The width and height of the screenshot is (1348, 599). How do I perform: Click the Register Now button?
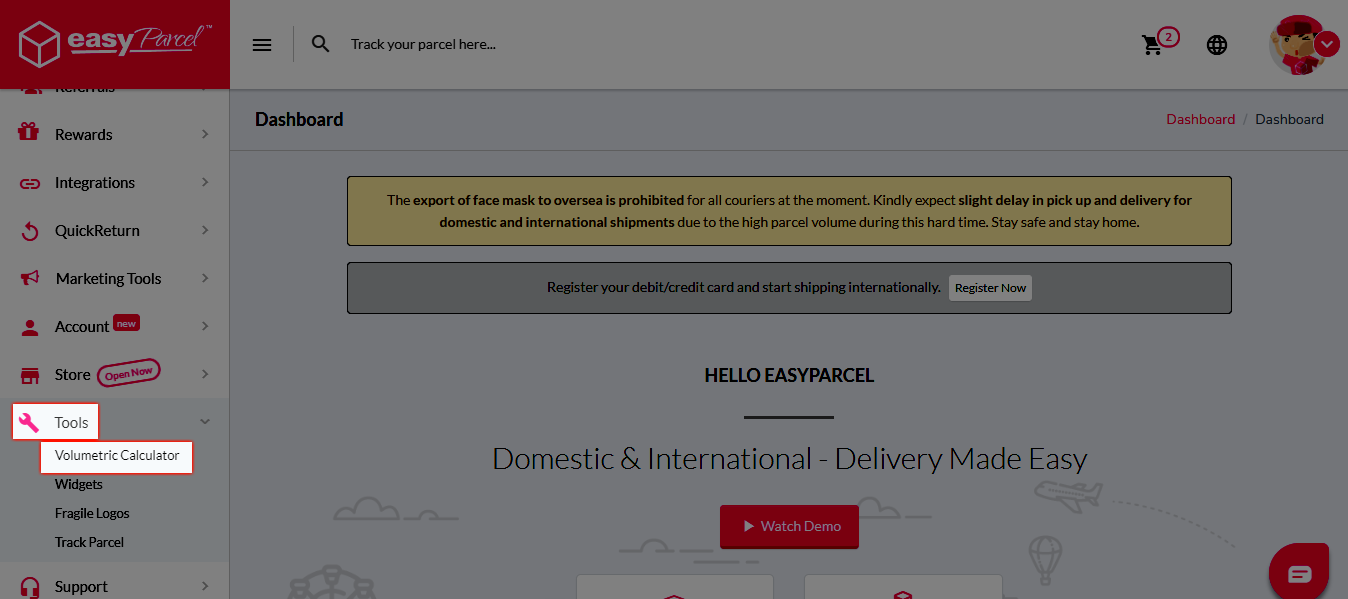click(x=989, y=287)
